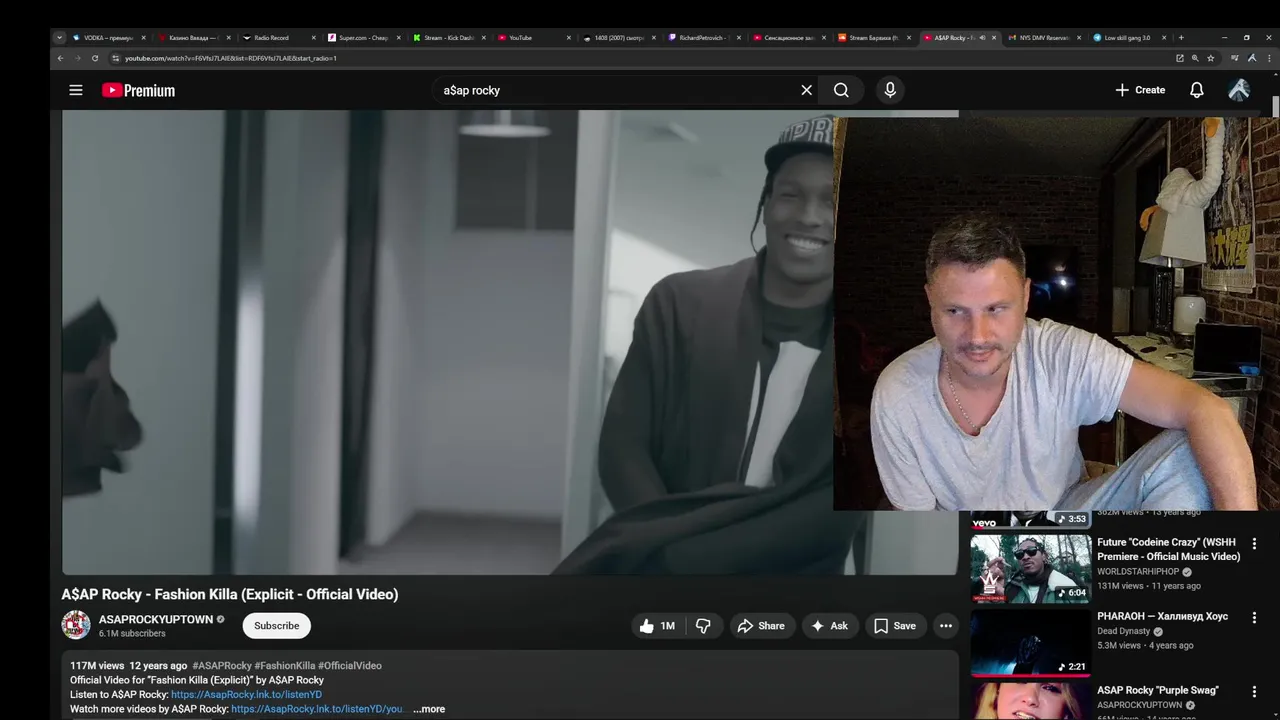Screen dimensions: 1280x720
Task: Like the Fashion Killa video
Action: click(656, 626)
